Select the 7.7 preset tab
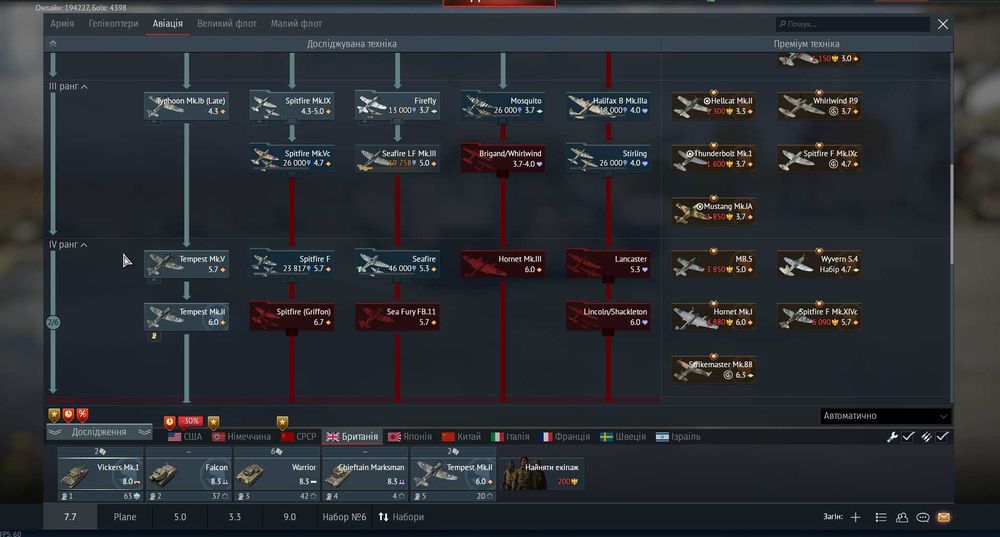The image size is (1000, 537). point(70,517)
